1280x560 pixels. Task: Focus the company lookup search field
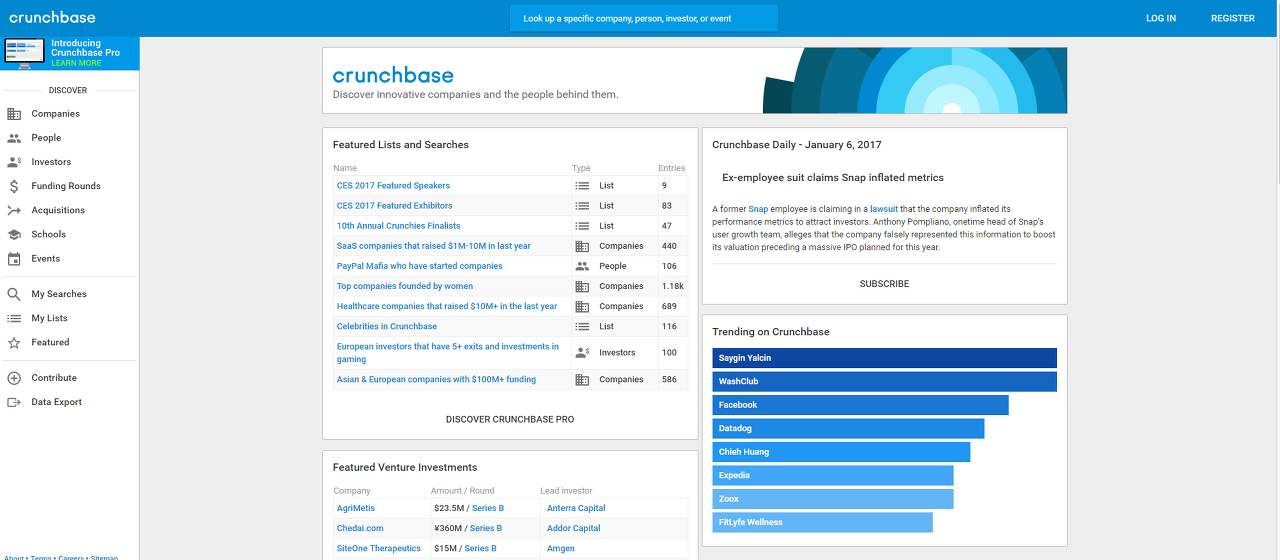pyautogui.click(x=643, y=18)
